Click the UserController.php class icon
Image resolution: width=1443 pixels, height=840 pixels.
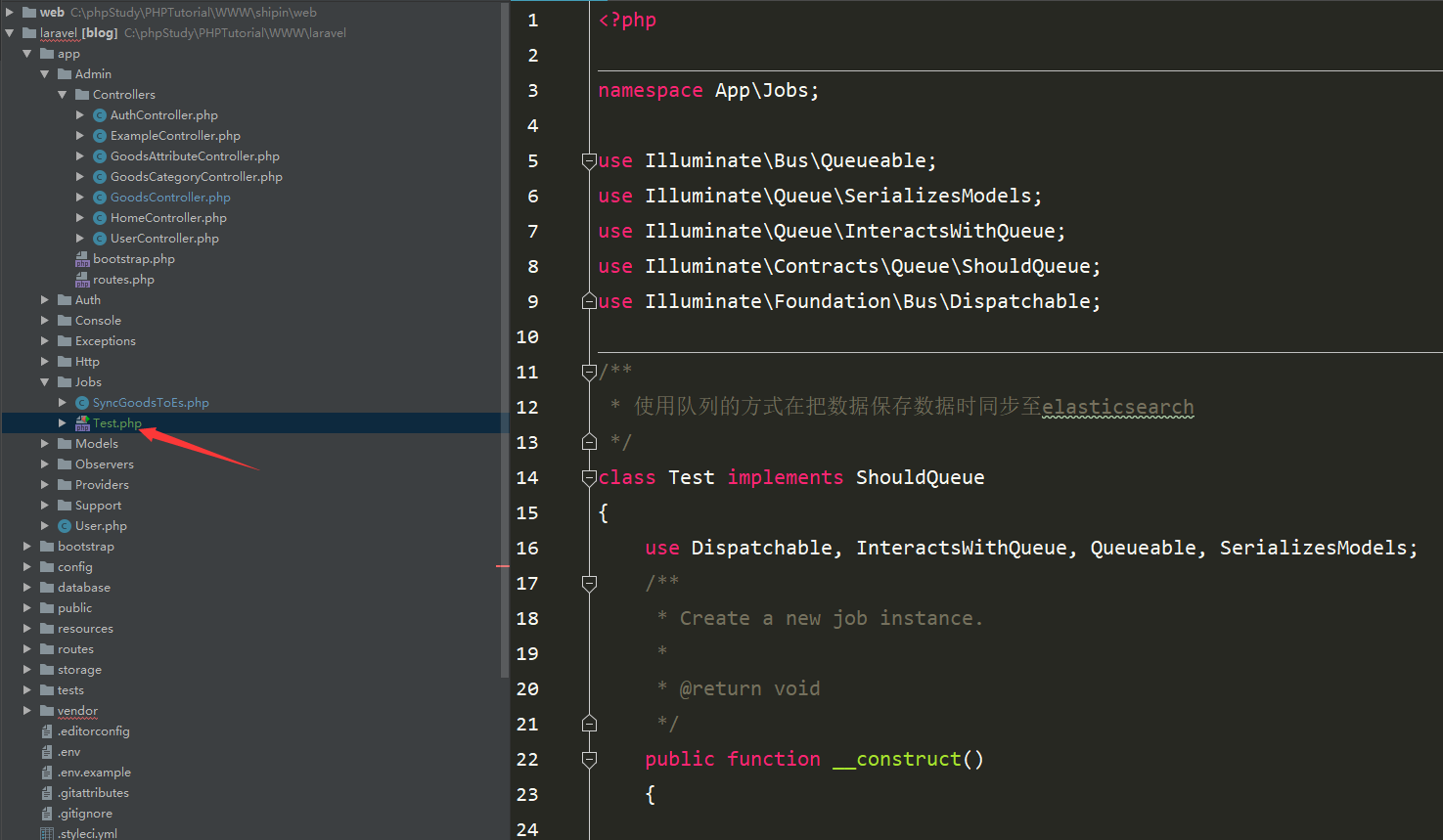coord(99,239)
